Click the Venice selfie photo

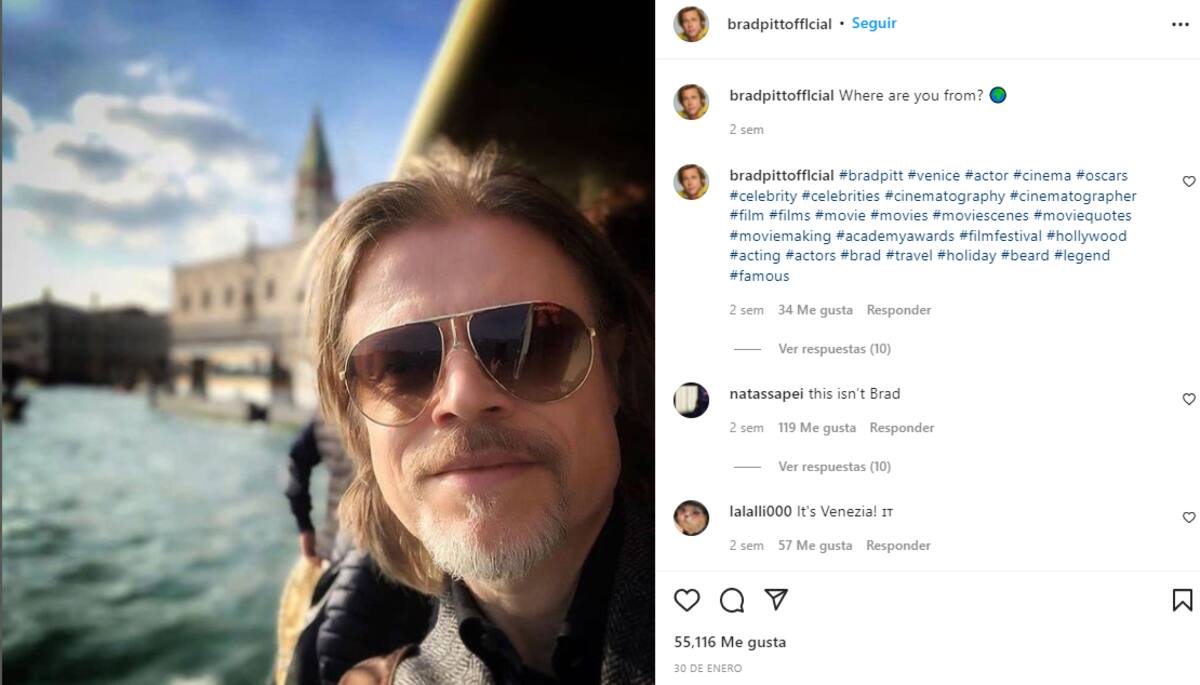tap(327, 342)
